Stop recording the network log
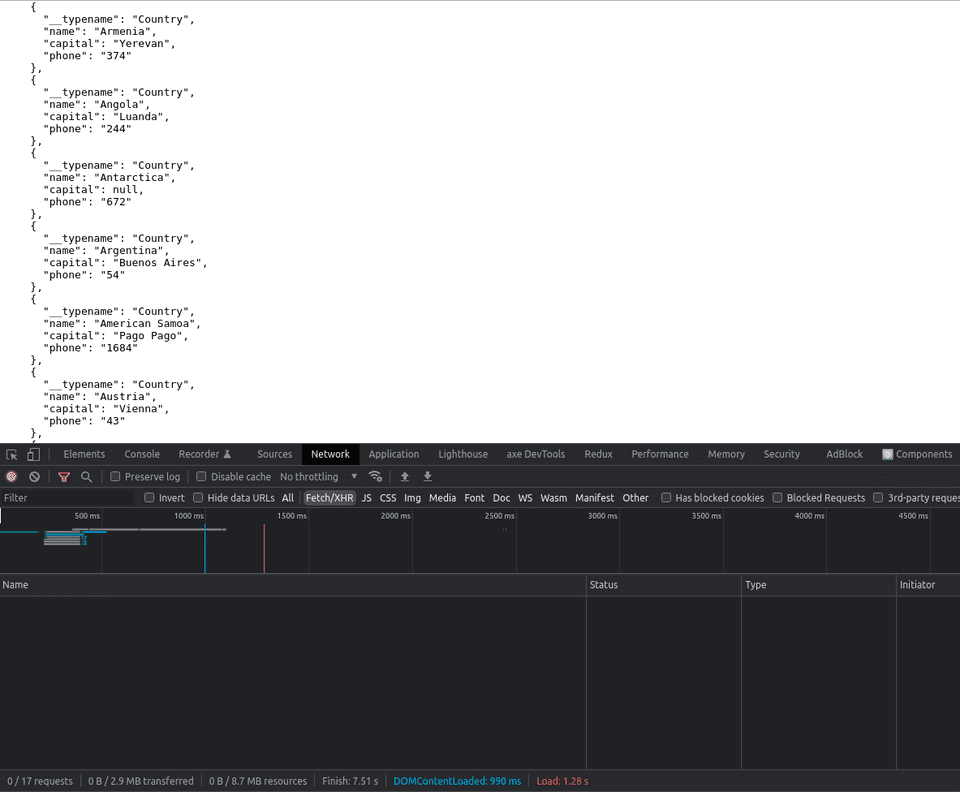This screenshot has width=960, height=792. click(x=12, y=477)
